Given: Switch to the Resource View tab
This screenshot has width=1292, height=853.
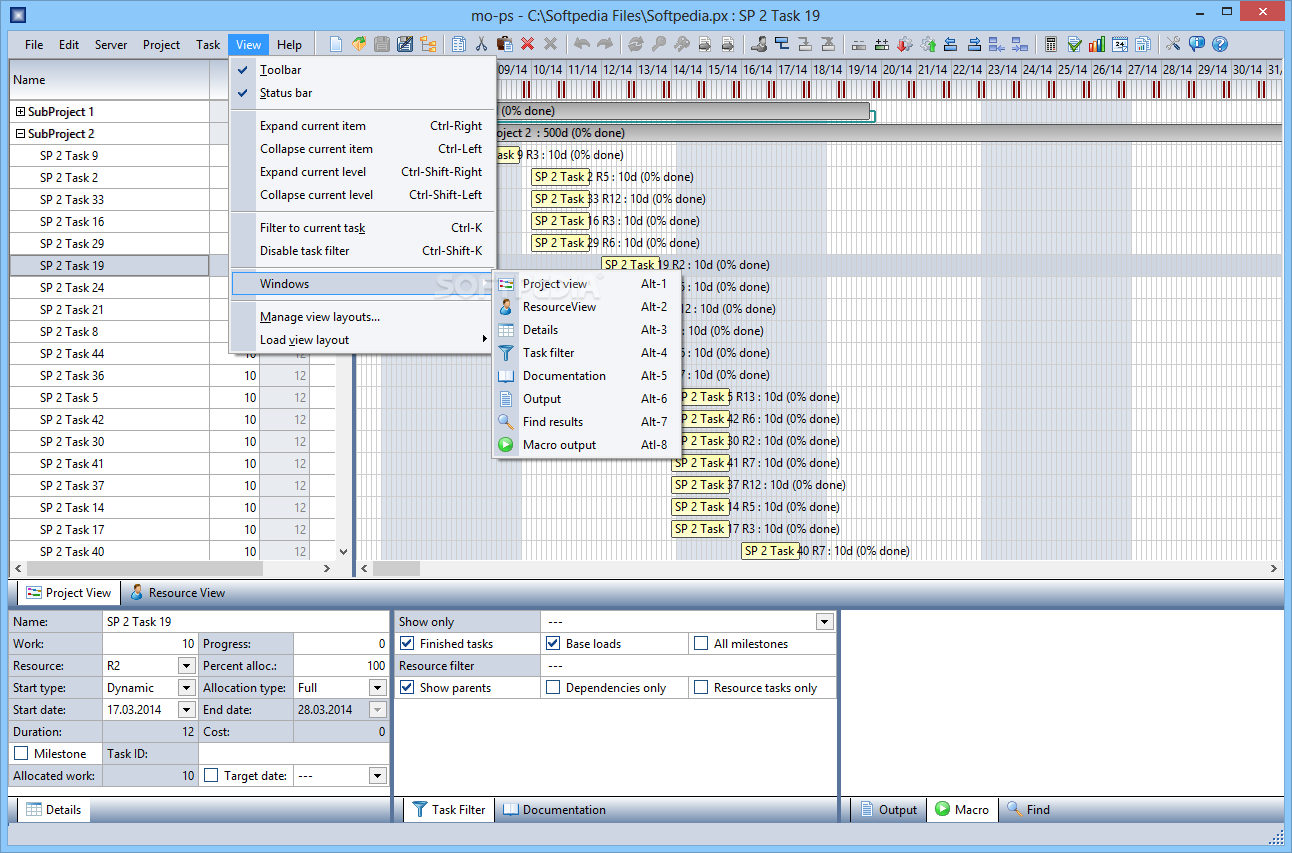Looking at the screenshot, I should pos(177,593).
